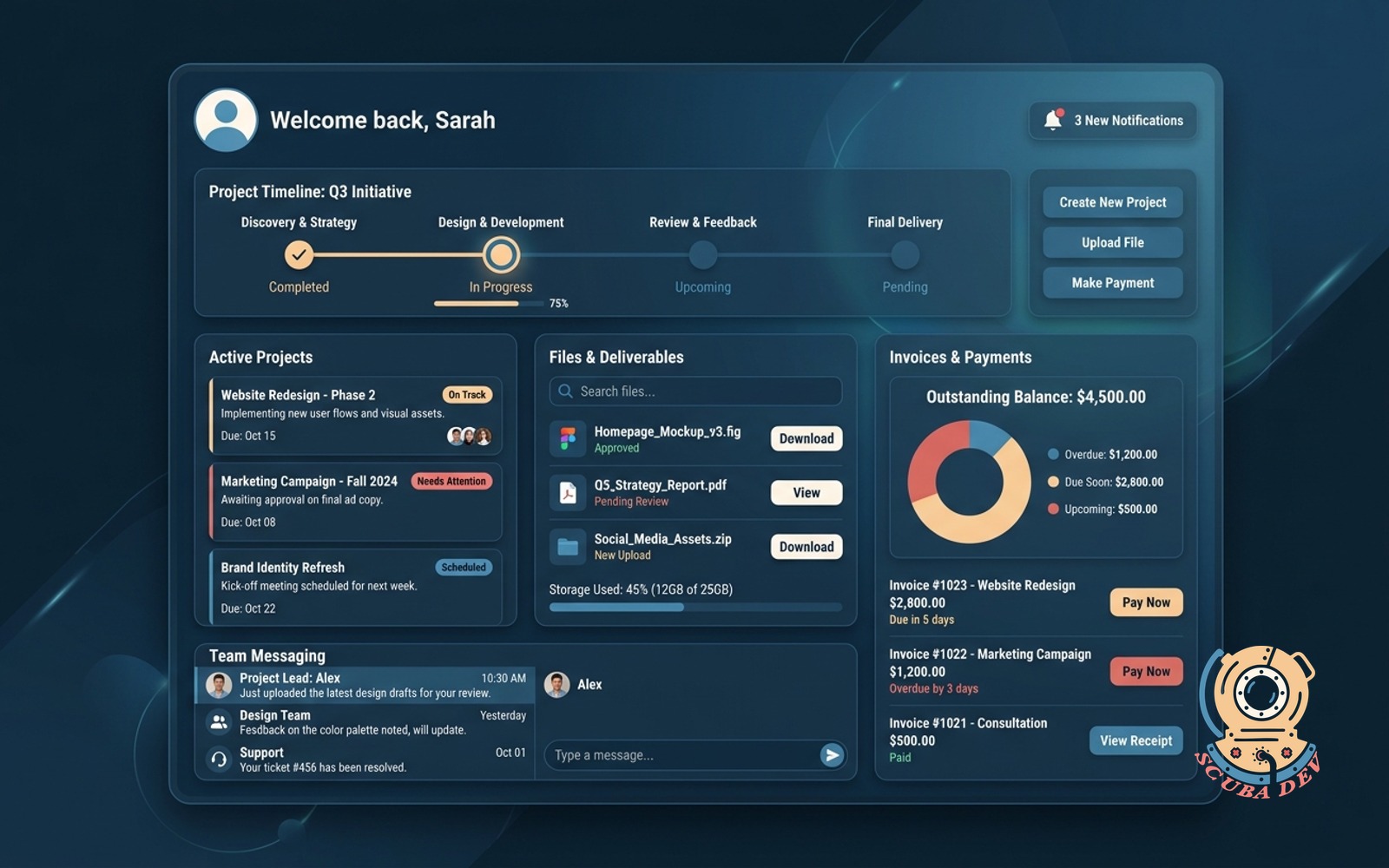Viewport: 1389px width, 868px height.
Task: Click the Overdue by 3 days label
Action: (933, 689)
